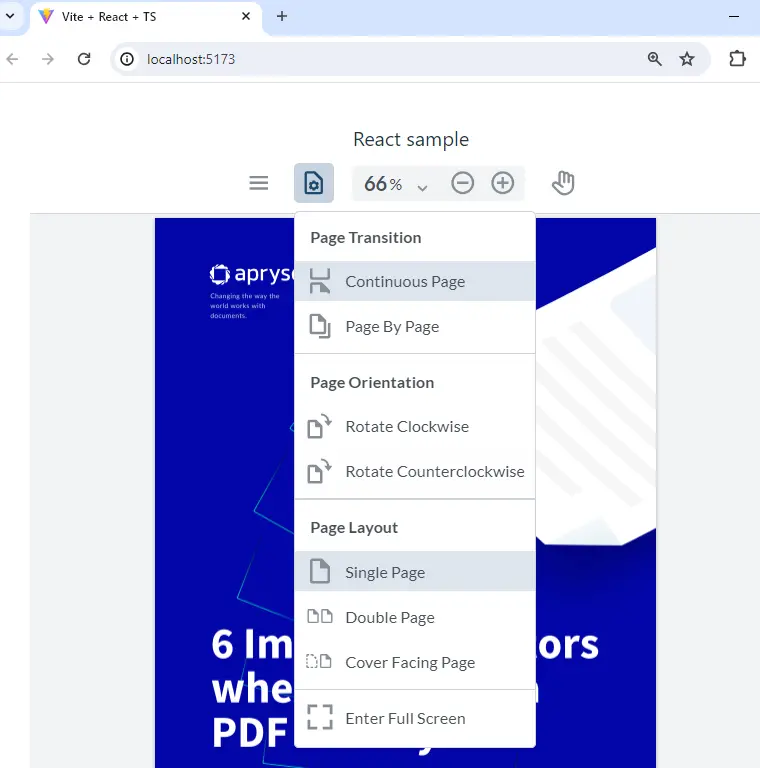Select the Pan hand tool
Screen dimensions: 760x768
(563, 183)
